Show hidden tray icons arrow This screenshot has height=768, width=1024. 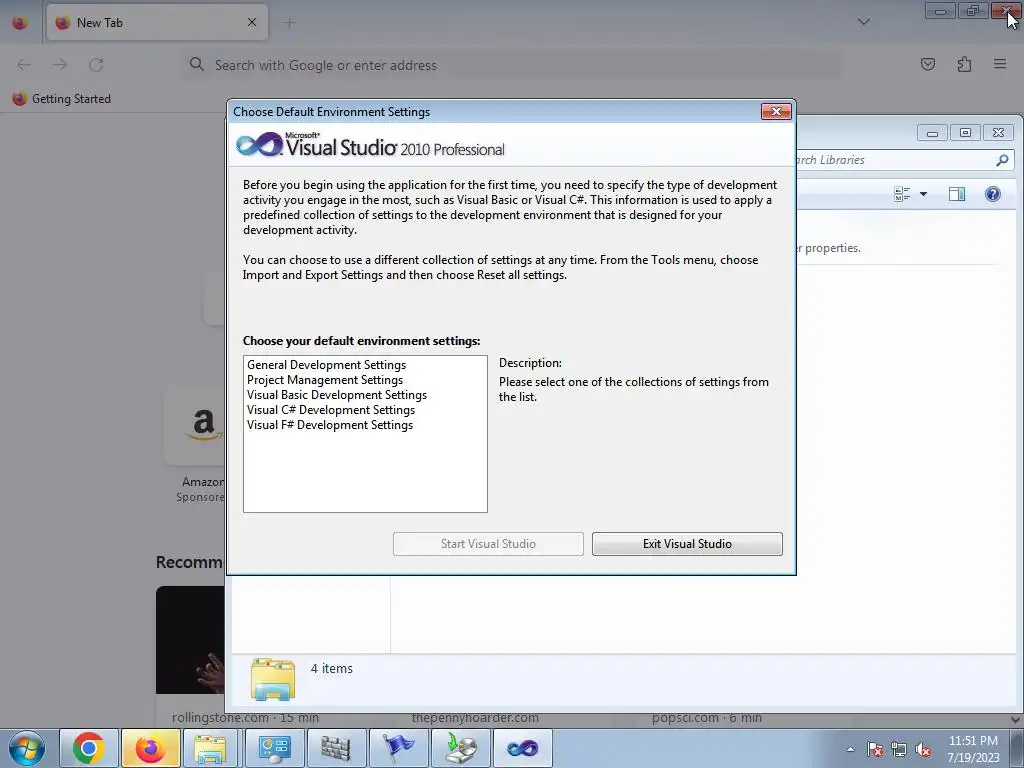(850, 749)
